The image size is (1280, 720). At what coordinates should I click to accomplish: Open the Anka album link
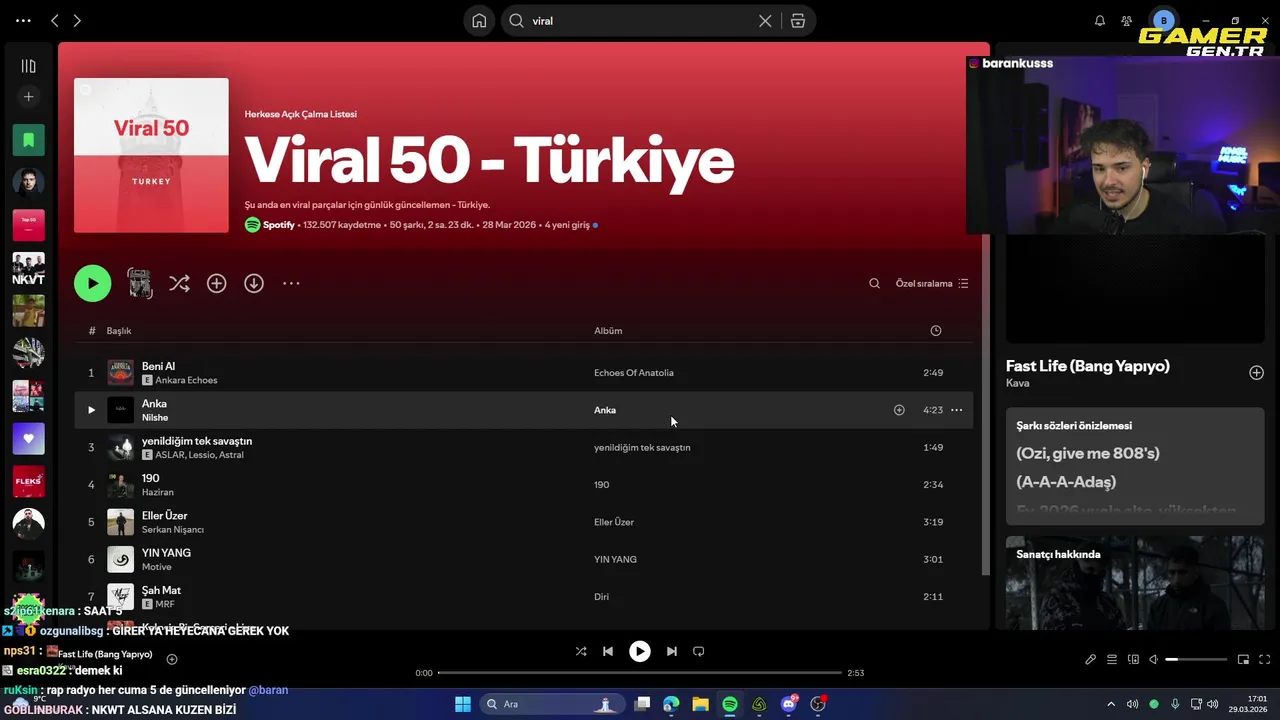pyautogui.click(x=605, y=410)
